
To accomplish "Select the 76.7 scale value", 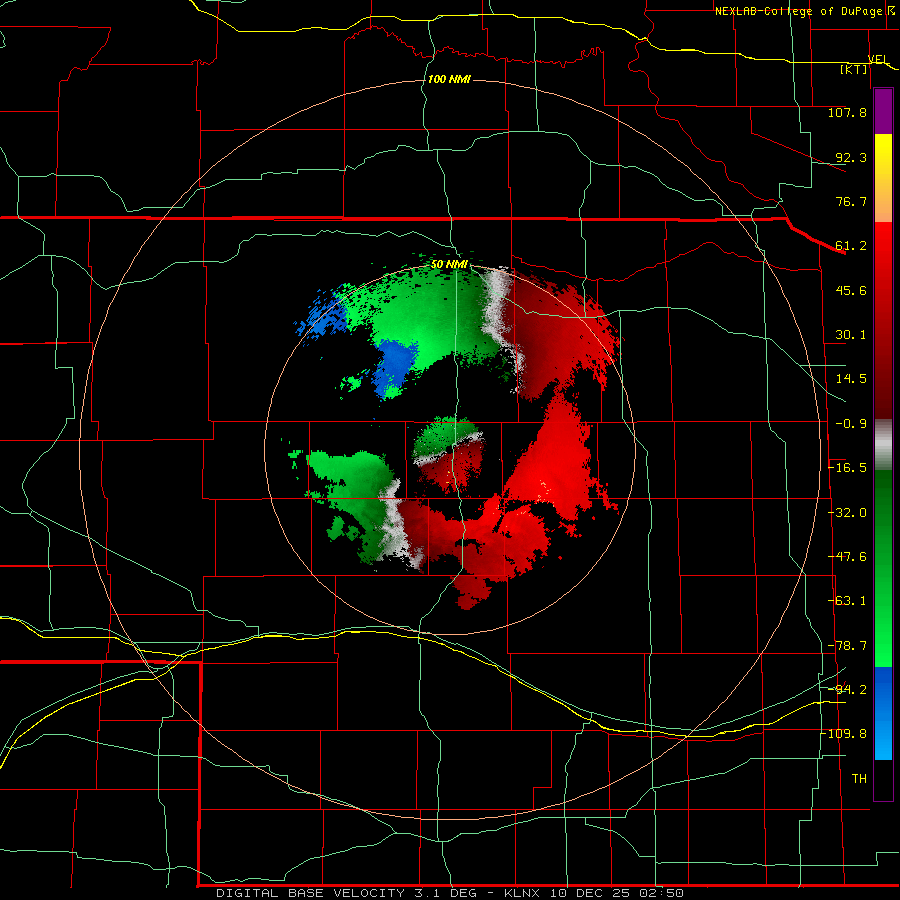I will pyautogui.click(x=851, y=201).
